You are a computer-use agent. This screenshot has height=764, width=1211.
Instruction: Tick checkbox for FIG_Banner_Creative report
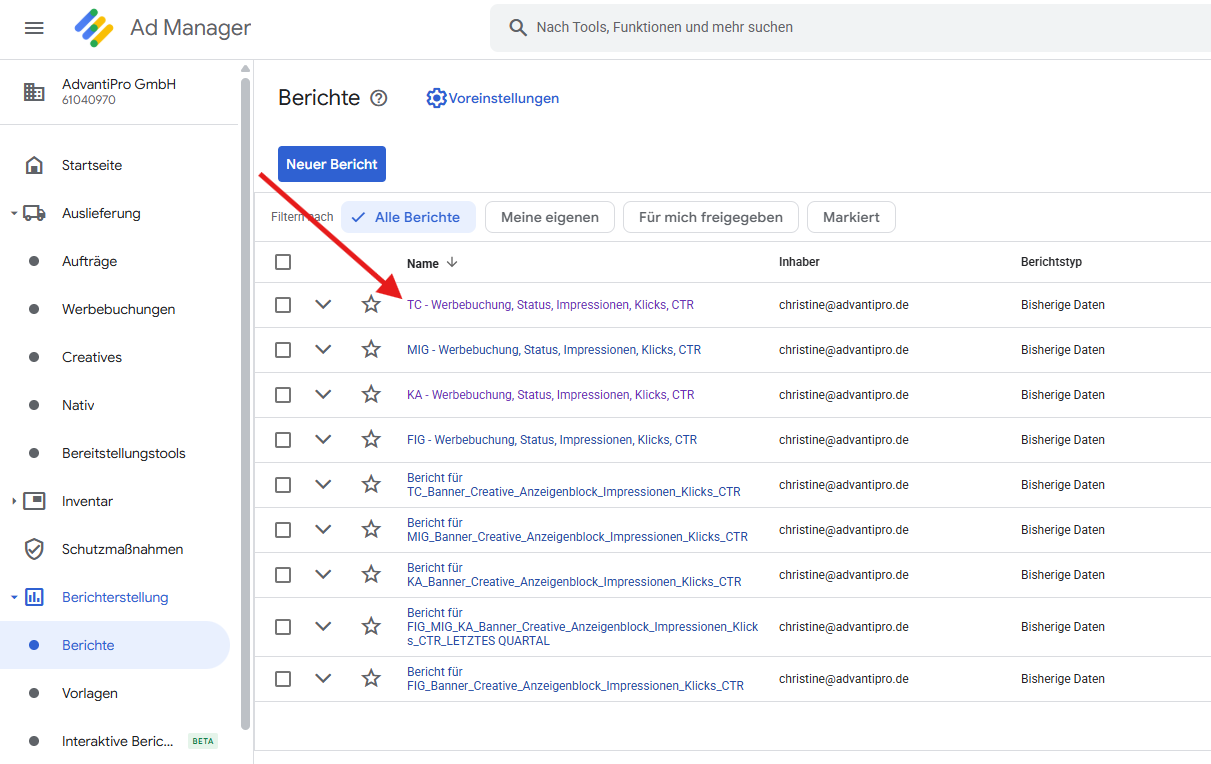[283, 678]
